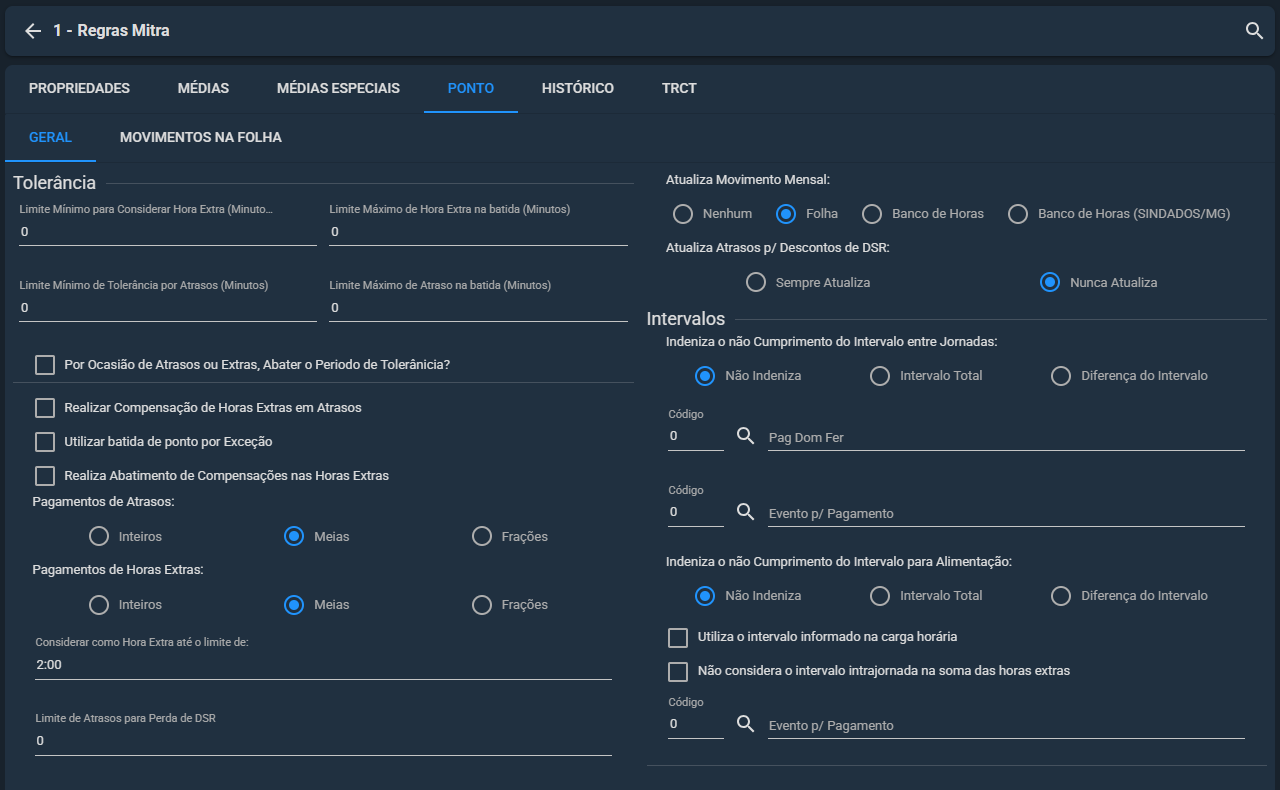Select Diferença do Intervalo for entre Jornadas

click(x=1061, y=376)
